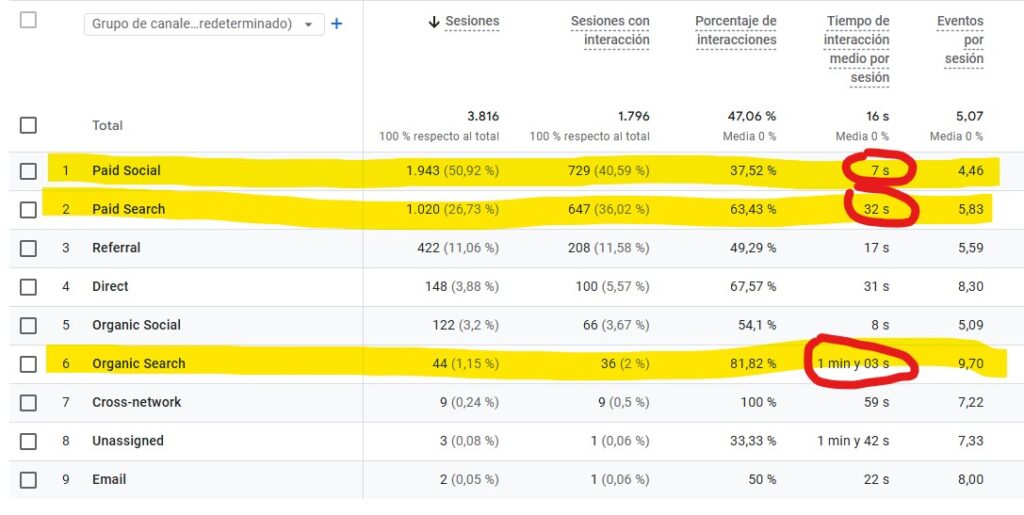Sort by Sesiones column header
This screenshot has width=1024, height=515.
click(472, 22)
